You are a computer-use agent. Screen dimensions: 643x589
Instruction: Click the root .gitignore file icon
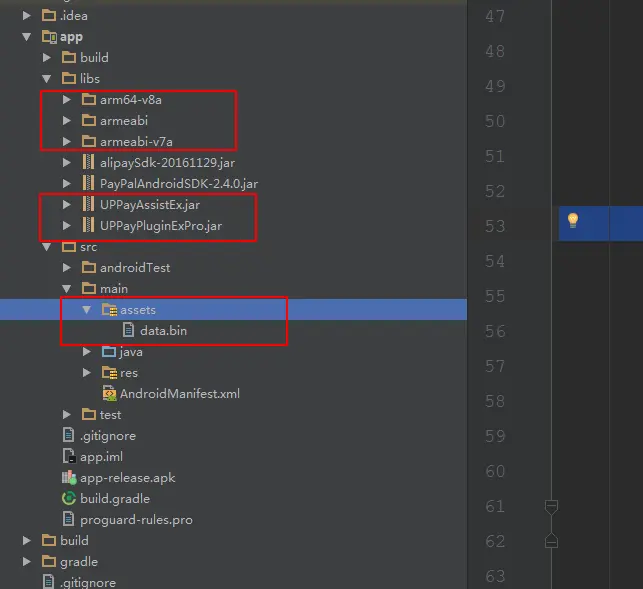(48, 582)
